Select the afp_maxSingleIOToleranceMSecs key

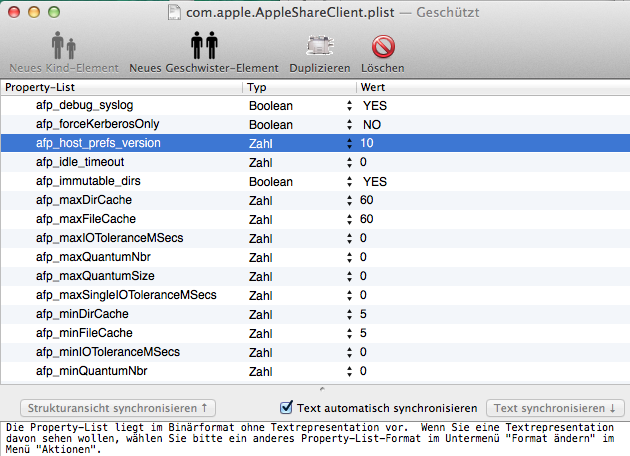coord(126,295)
